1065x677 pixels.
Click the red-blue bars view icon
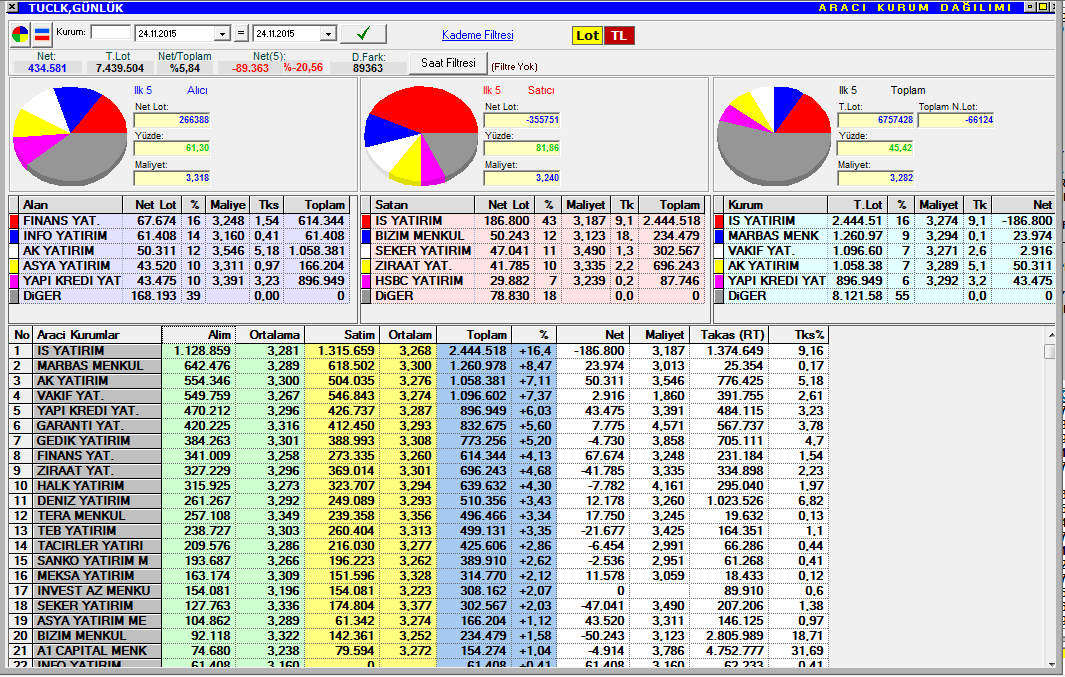pyautogui.click(x=42, y=33)
